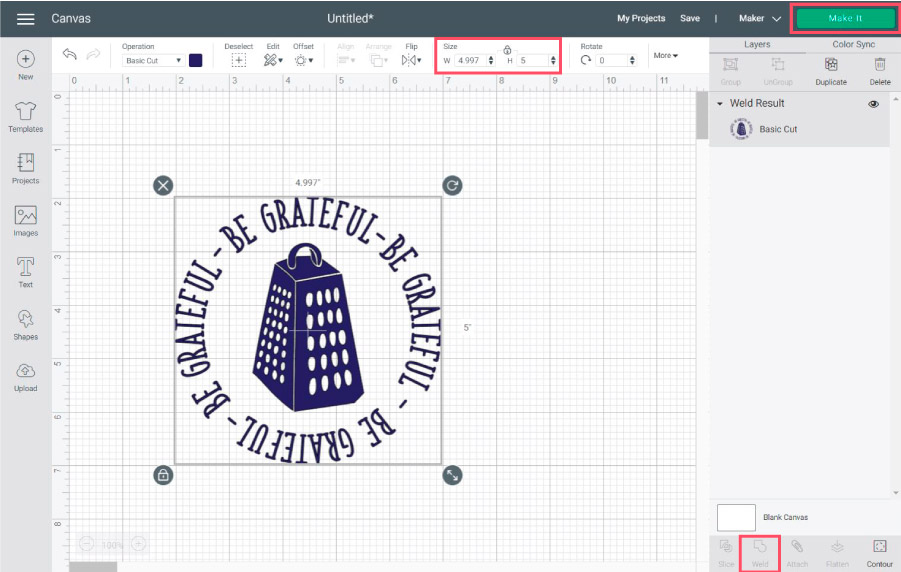Viewport: 901px width, 572px height.
Task: Hide the Weld Result layer
Action: [873, 104]
